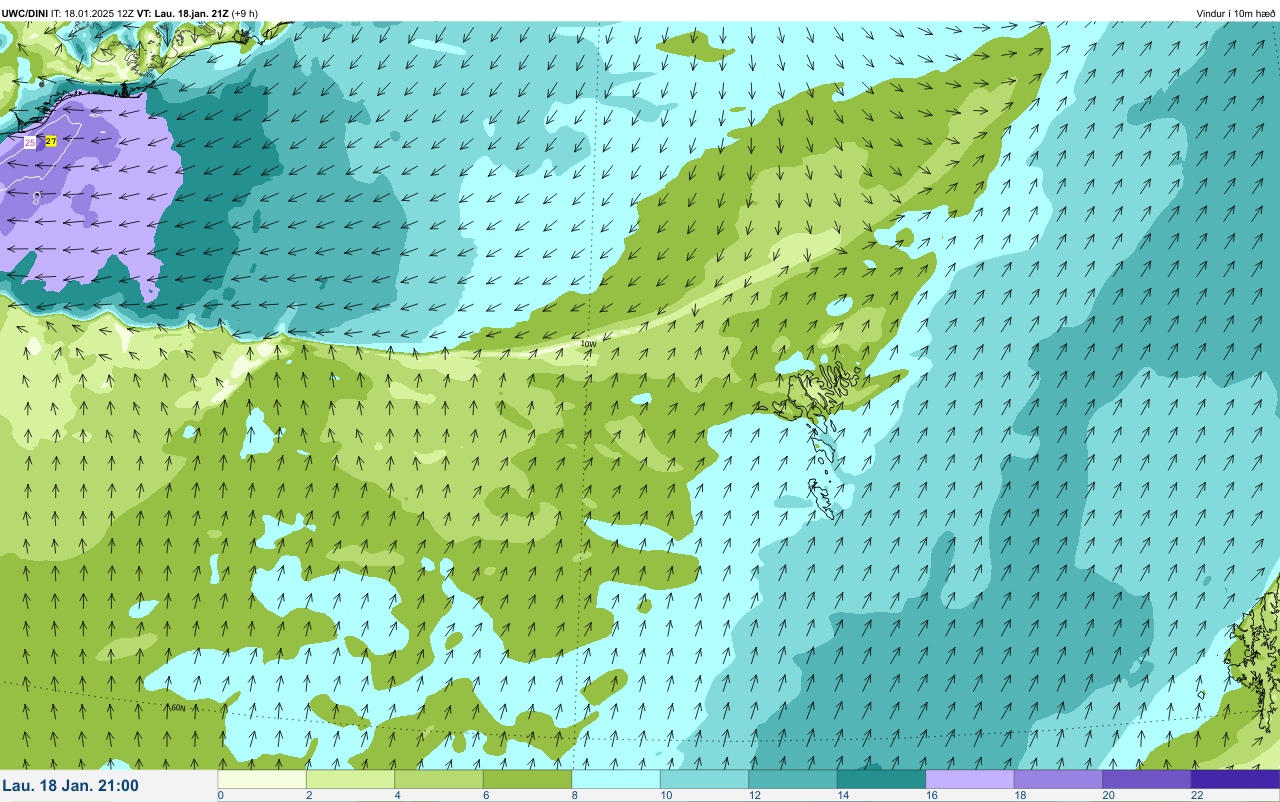Click legend tick value '8'

(574, 795)
